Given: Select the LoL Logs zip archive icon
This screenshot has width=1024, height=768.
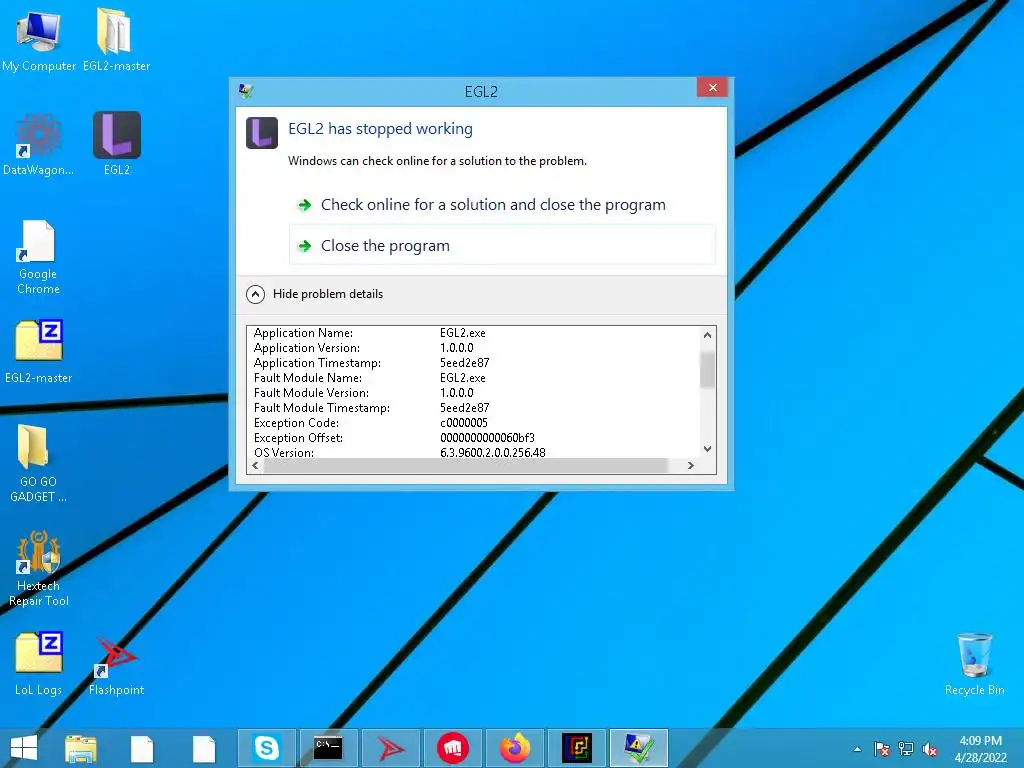Looking at the screenshot, I should pos(39,664).
